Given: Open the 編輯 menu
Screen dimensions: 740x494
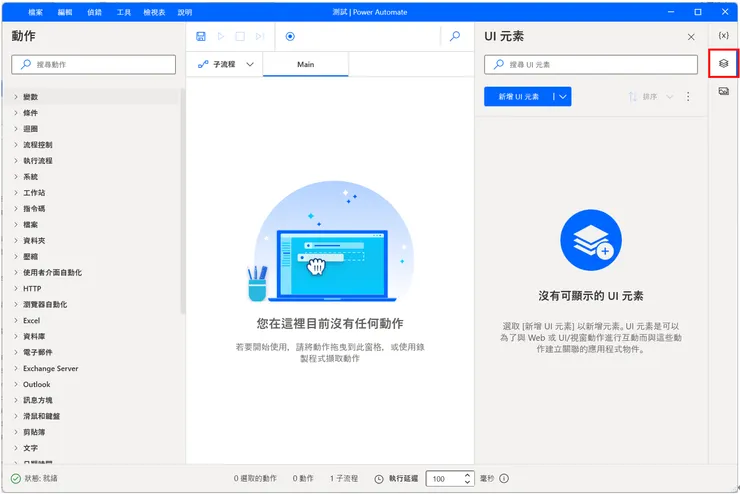Looking at the screenshot, I should tap(65, 12).
